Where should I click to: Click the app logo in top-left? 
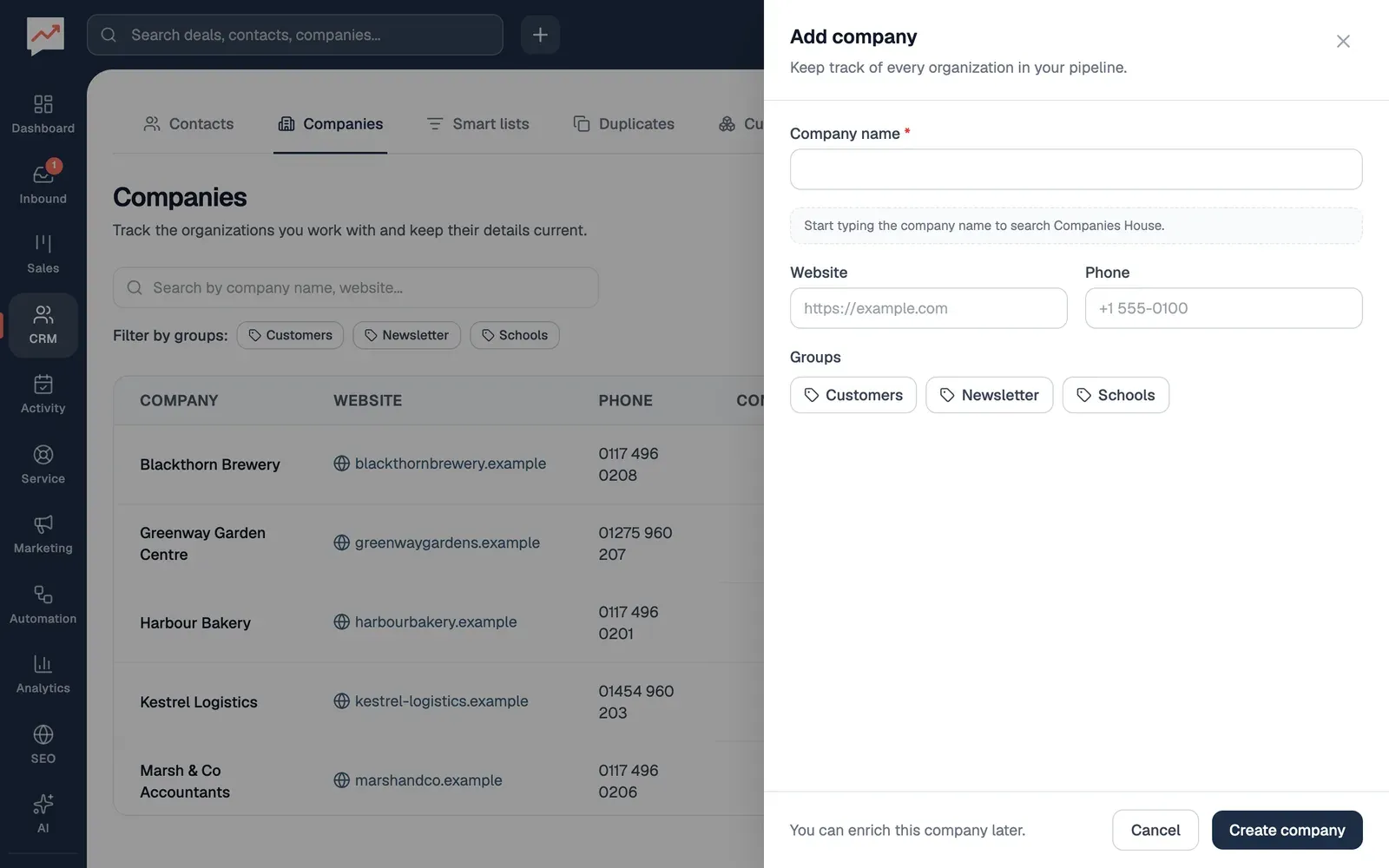coord(45,36)
